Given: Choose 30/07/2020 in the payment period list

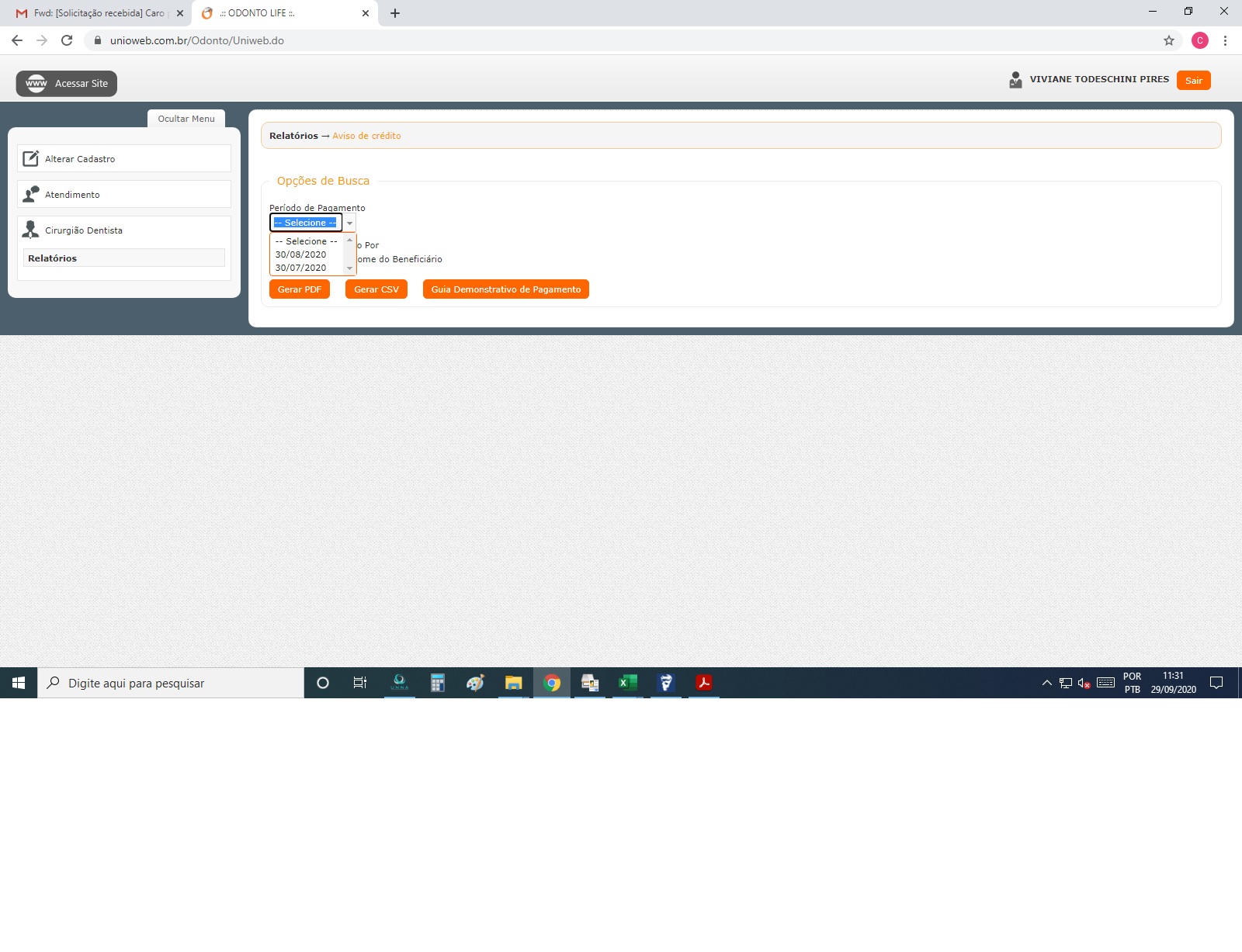Looking at the screenshot, I should point(301,268).
